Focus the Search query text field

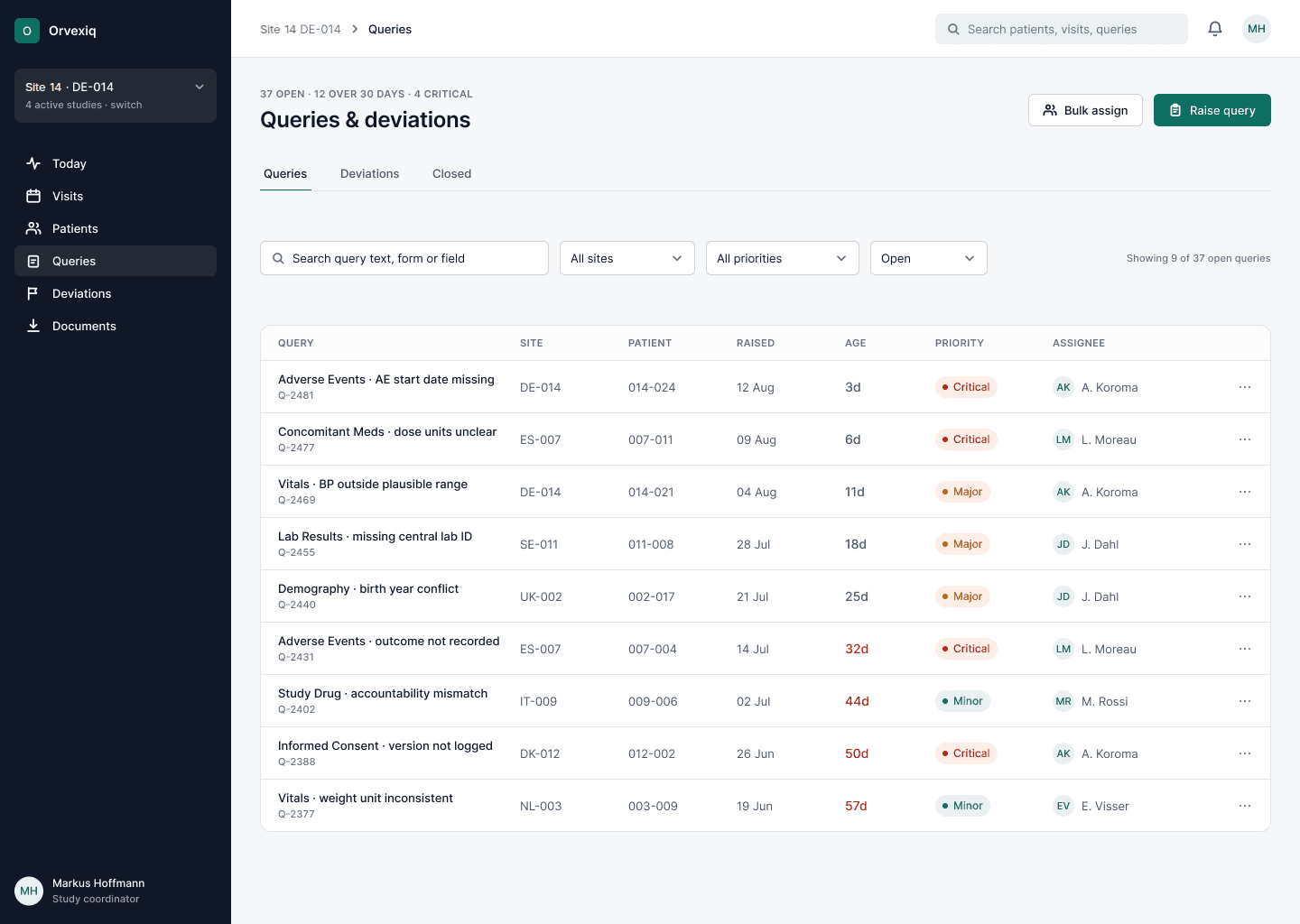404,258
